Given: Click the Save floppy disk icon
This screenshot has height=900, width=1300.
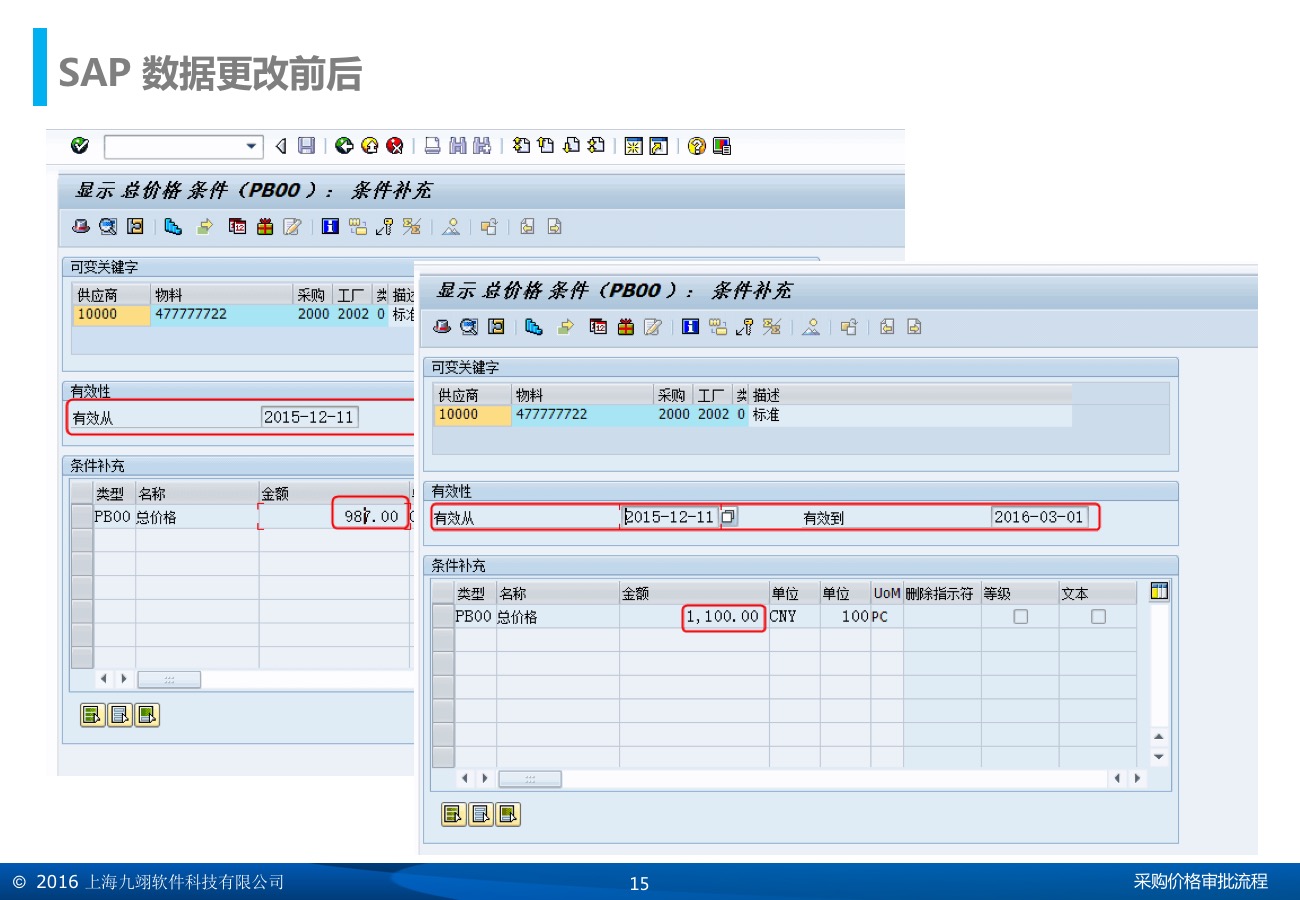Looking at the screenshot, I should (x=306, y=146).
